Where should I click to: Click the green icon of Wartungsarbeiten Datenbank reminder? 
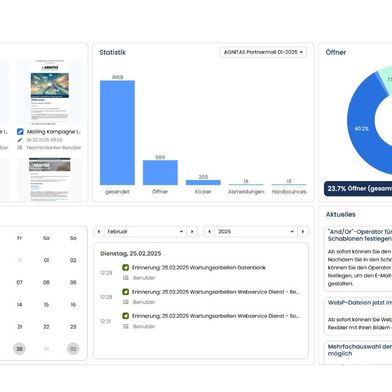click(x=126, y=267)
